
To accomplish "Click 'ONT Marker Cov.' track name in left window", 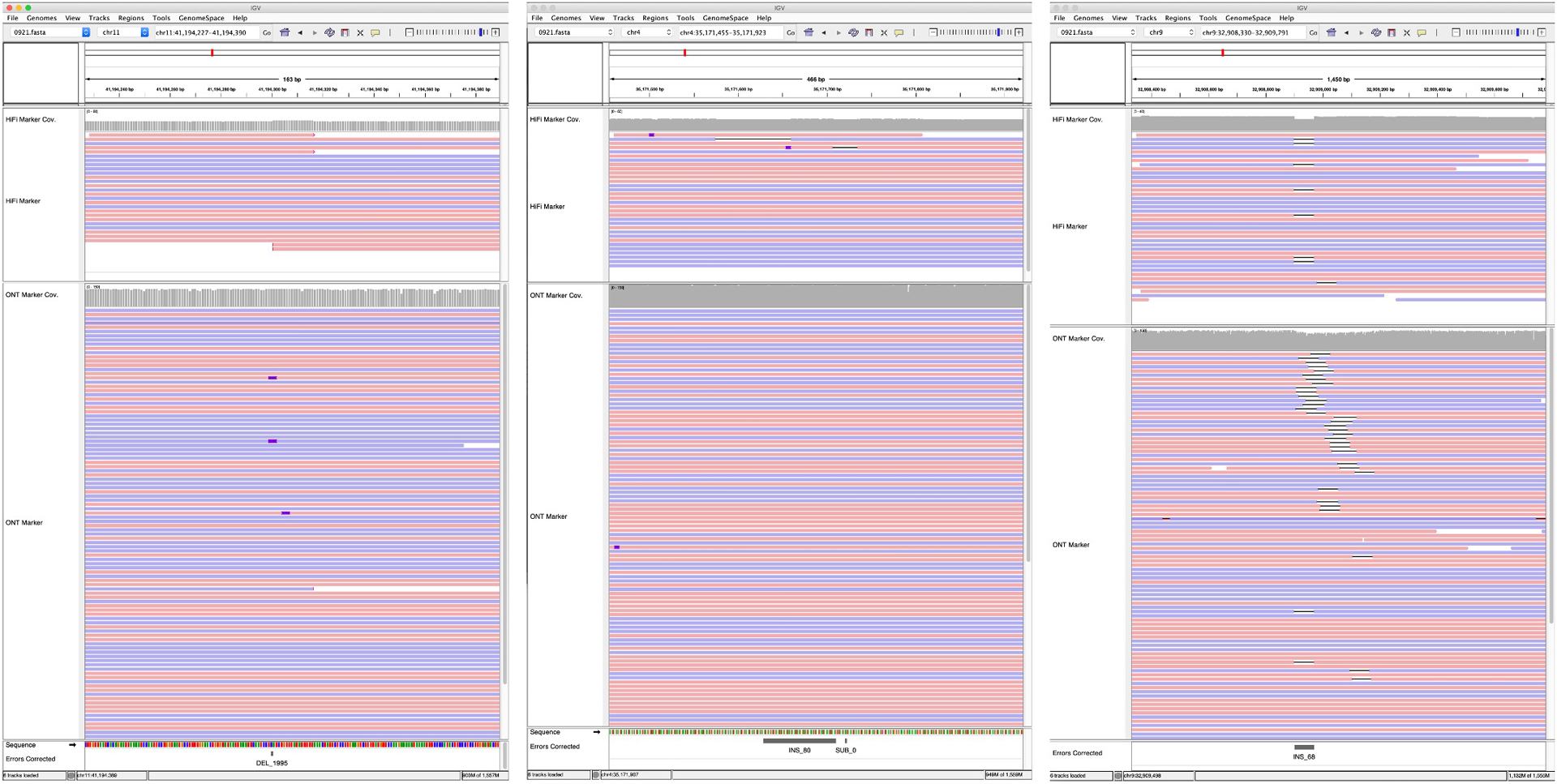I will point(32,295).
